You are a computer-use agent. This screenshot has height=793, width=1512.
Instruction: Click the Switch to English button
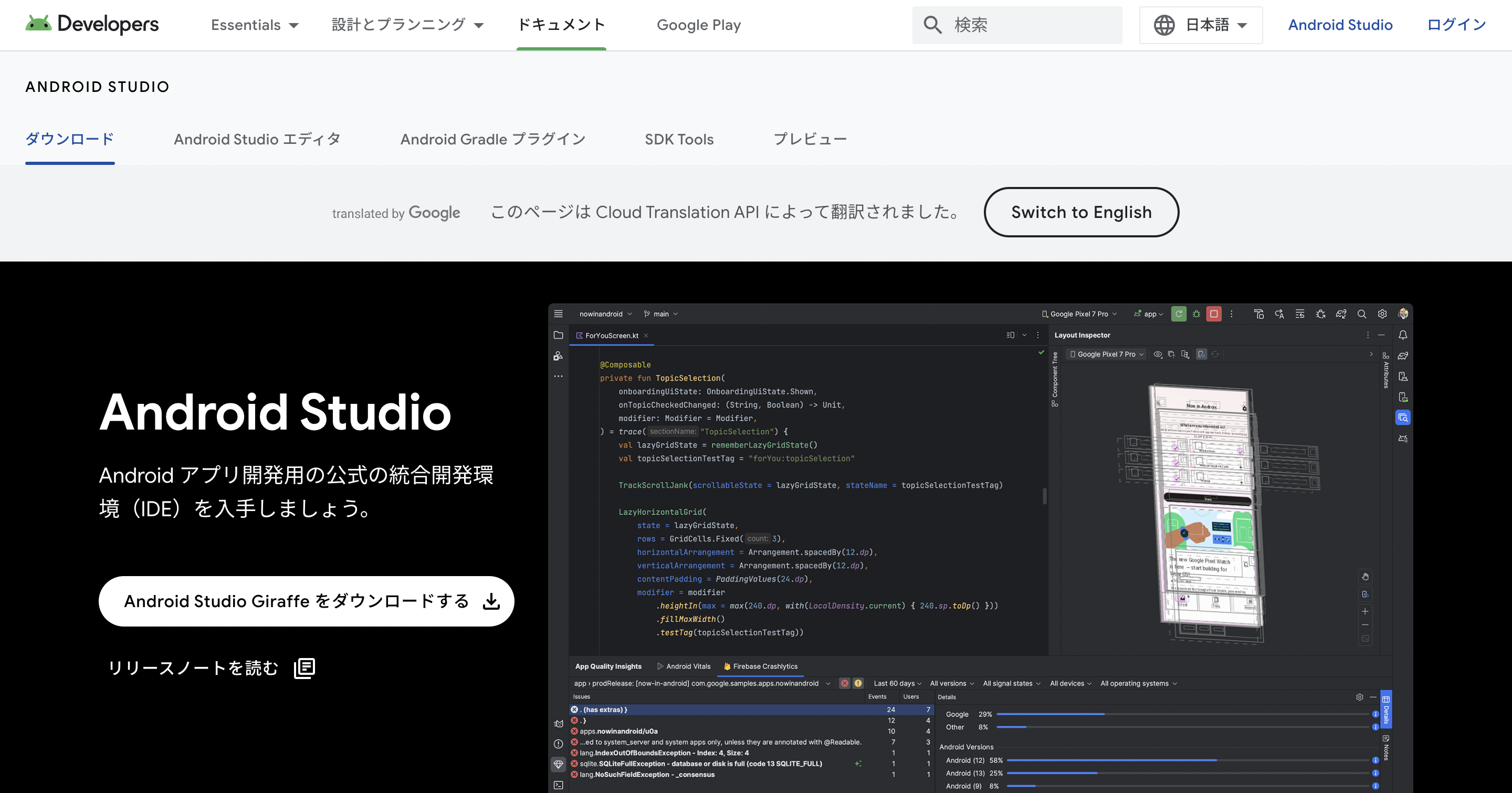pos(1080,212)
